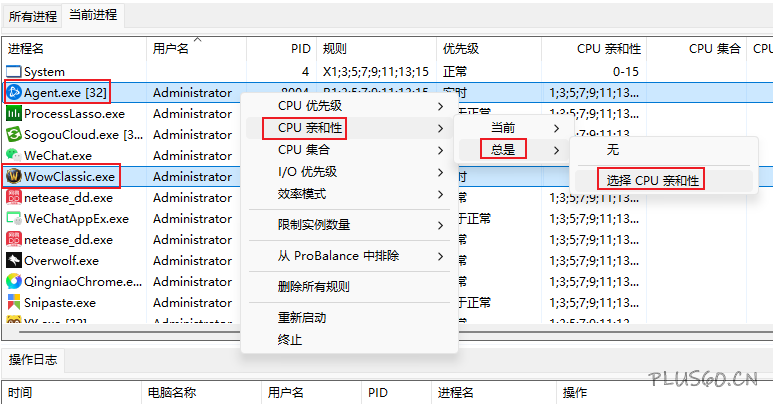
Task: Click the WeChatAppEx.exe process icon
Action: 13,219
